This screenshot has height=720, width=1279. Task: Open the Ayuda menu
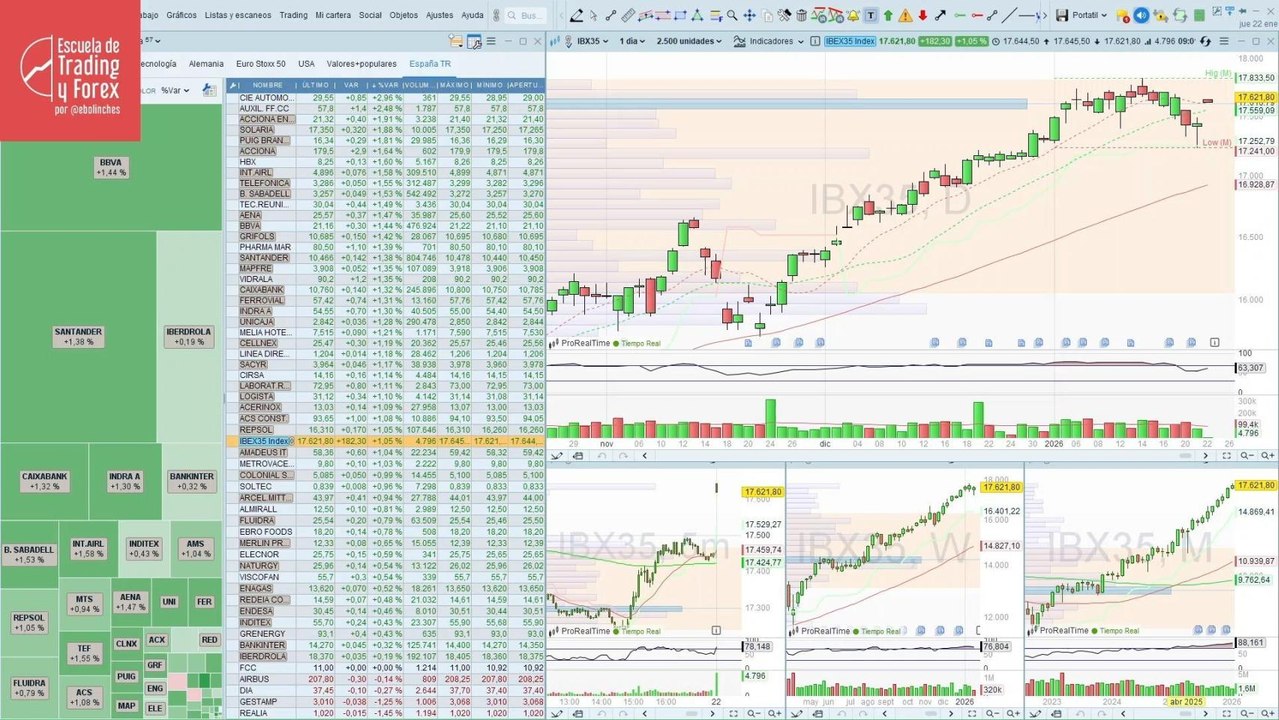pos(472,15)
